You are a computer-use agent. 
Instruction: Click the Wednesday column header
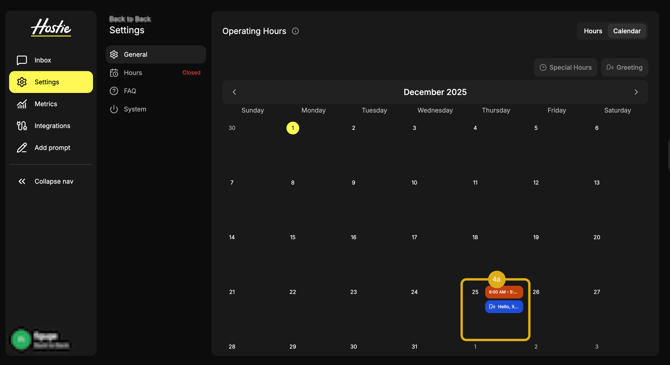point(435,110)
